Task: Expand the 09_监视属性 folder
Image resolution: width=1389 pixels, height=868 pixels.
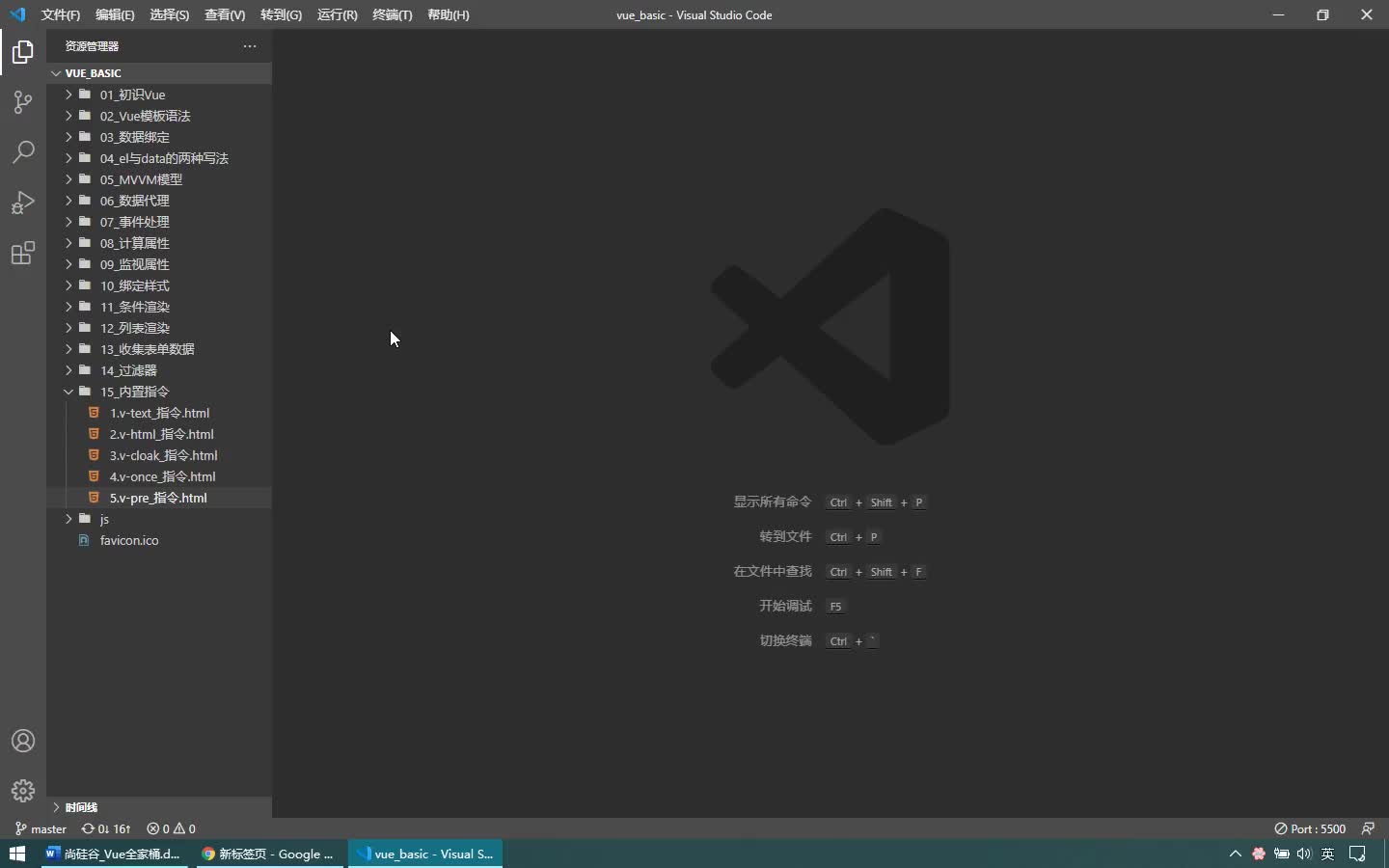Action: 159,264
